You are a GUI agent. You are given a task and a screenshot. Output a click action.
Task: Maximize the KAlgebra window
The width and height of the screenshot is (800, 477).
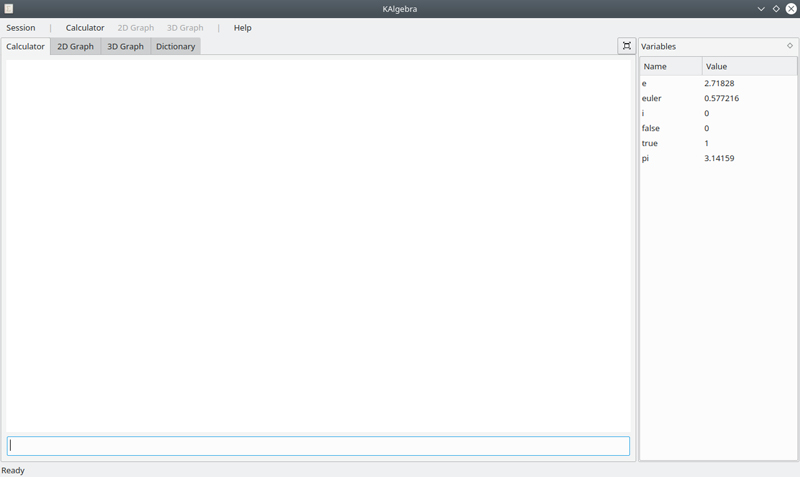pos(776,9)
